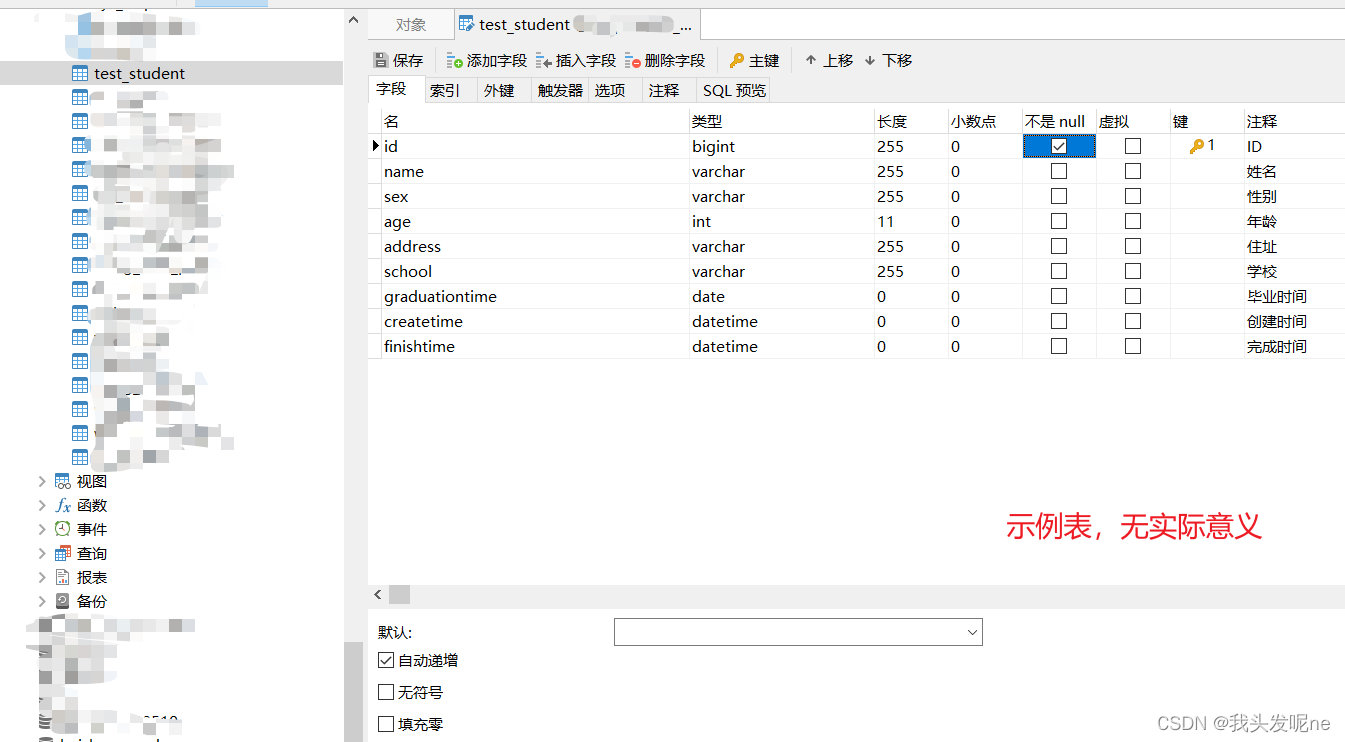The height and width of the screenshot is (742, 1345).
Task: Click the Functions (函数) fx icon
Action: pyautogui.click(x=63, y=505)
